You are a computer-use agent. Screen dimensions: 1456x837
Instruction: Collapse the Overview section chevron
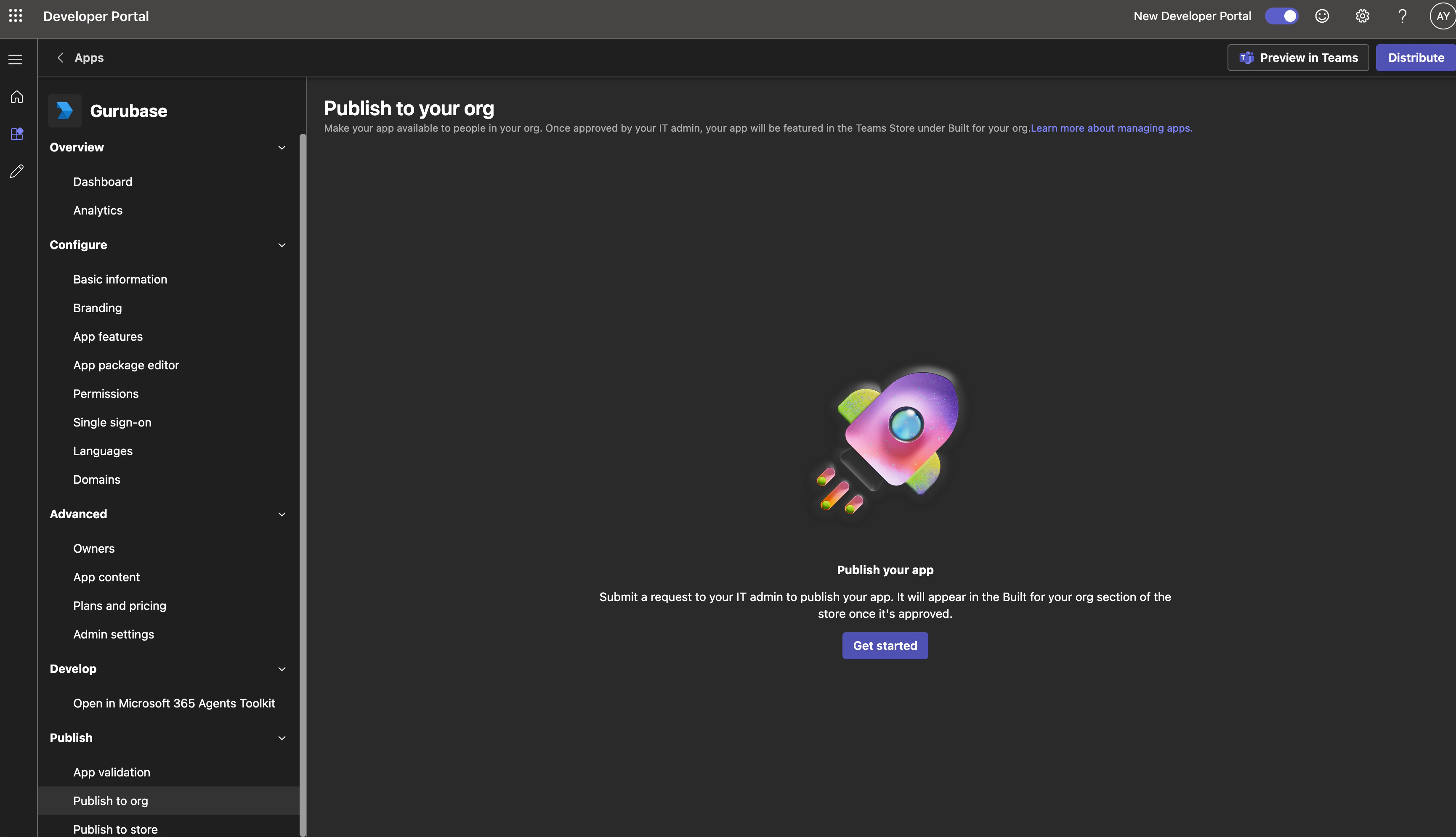(282, 148)
